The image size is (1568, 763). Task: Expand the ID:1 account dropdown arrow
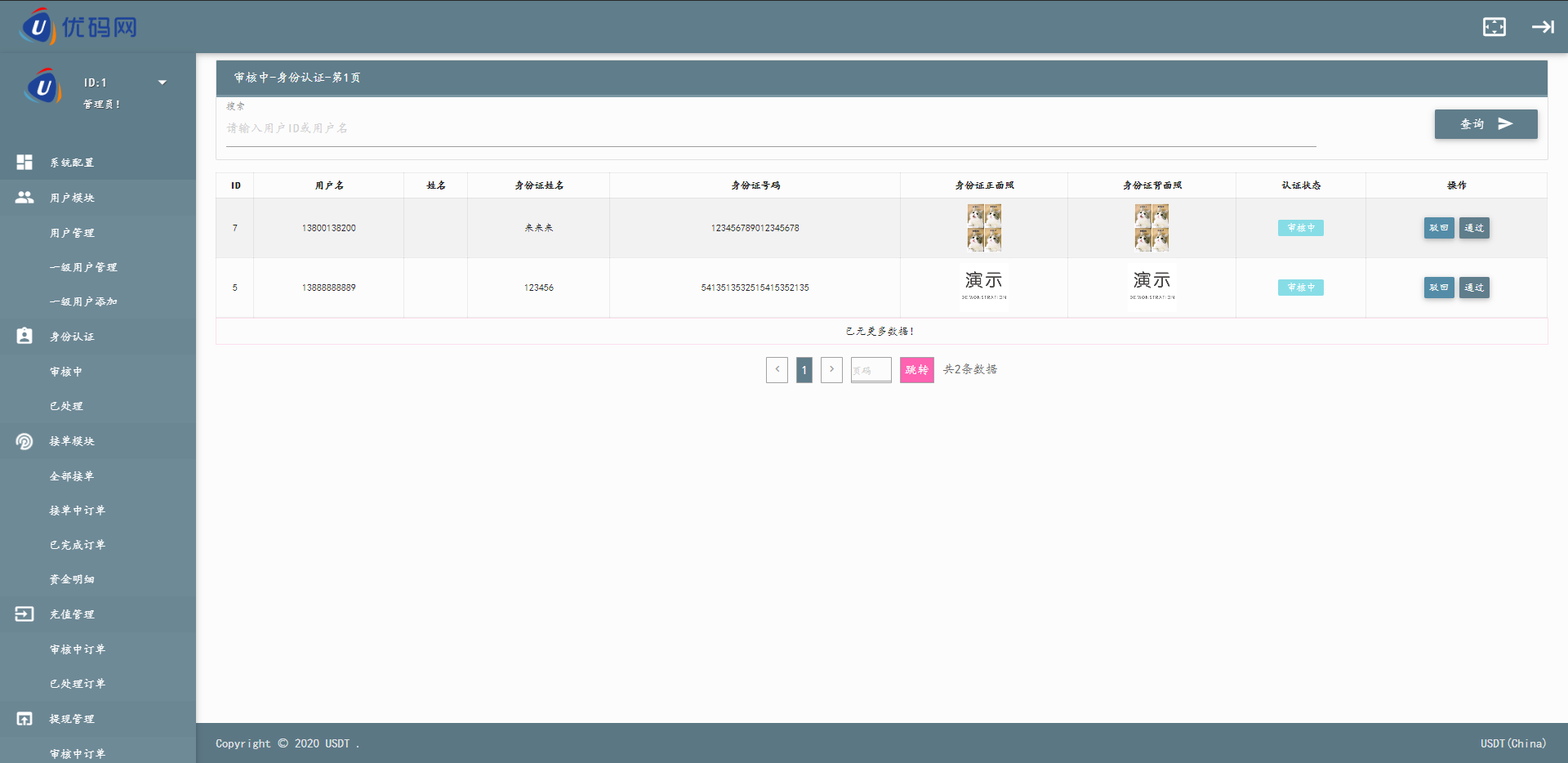click(x=162, y=83)
